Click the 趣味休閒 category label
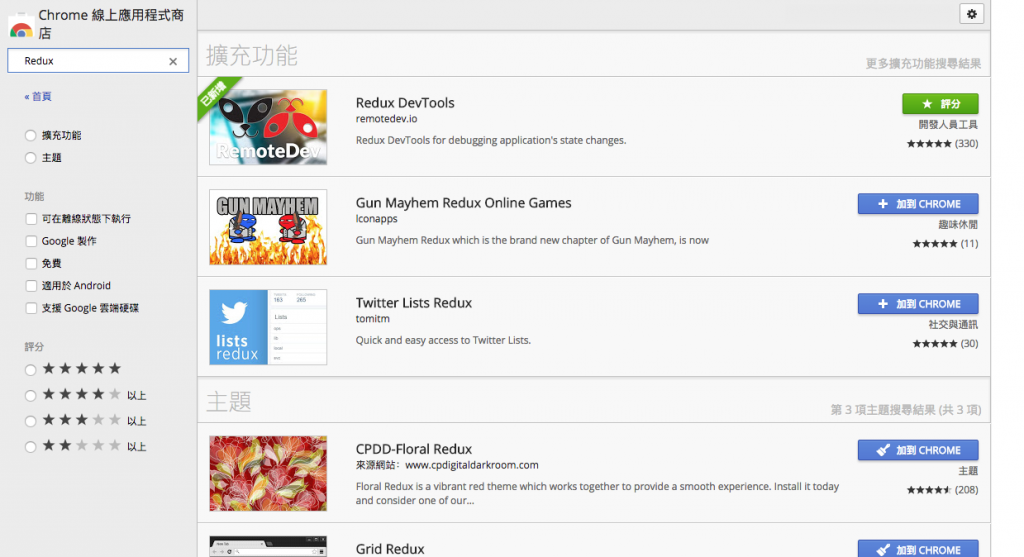This screenshot has width=1024, height=557. (958, 225)
